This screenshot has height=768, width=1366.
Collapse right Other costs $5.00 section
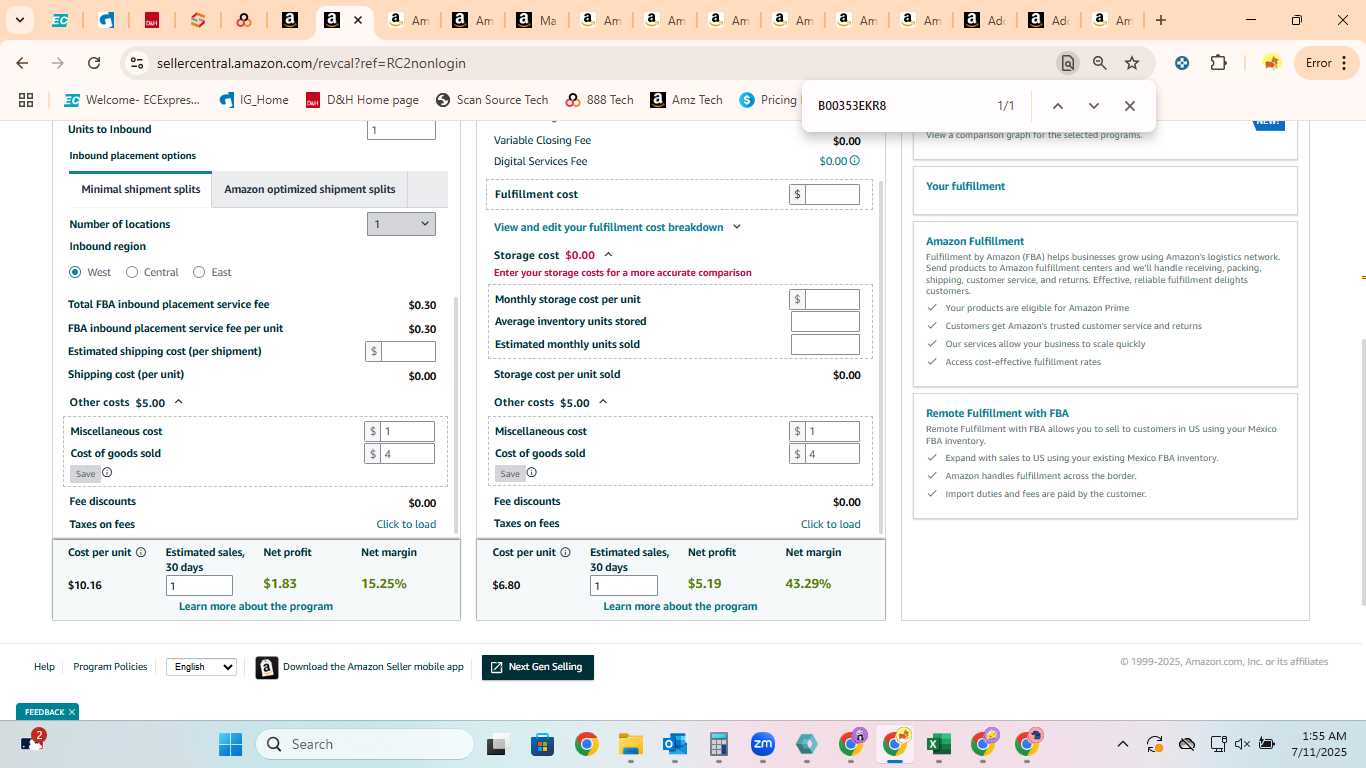pyautogui.click(x=603, y=402)
